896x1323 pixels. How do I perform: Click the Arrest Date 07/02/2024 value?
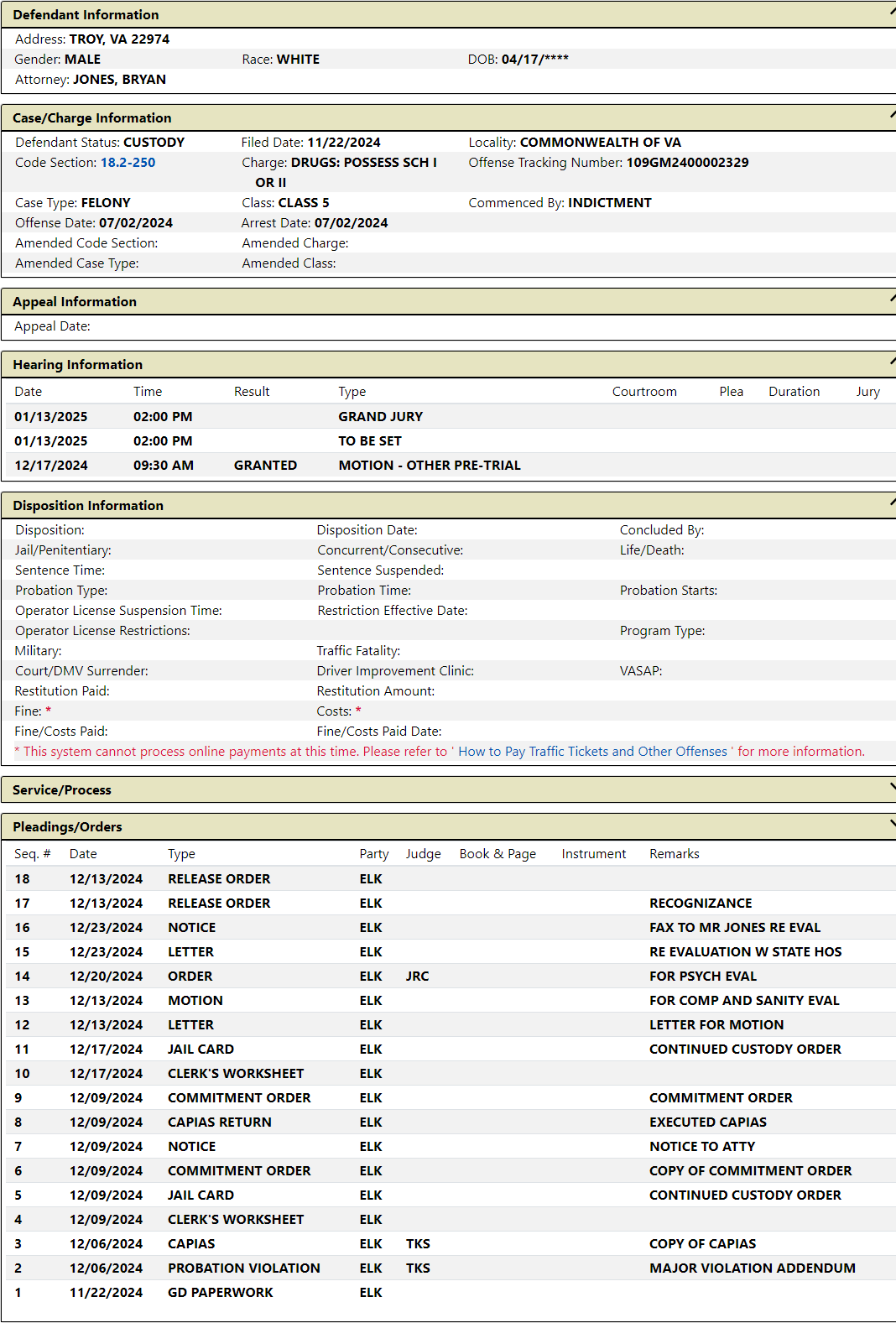(x=352, y=223)
